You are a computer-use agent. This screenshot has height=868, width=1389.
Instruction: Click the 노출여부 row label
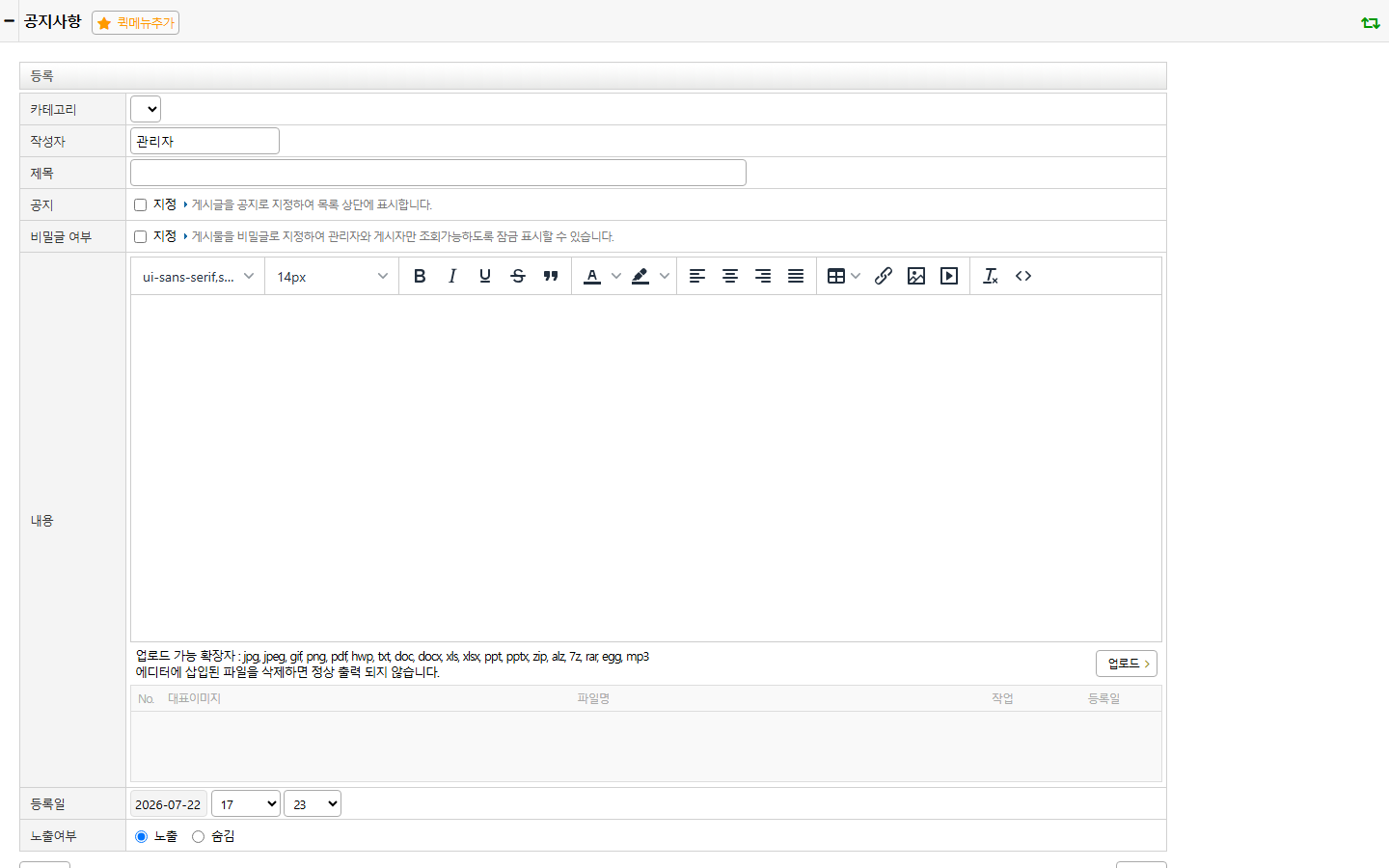[53, 835]
